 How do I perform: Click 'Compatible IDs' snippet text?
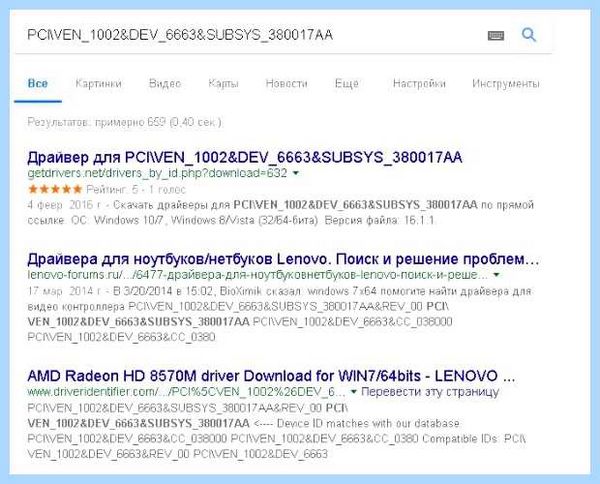(x=461, y=439)
